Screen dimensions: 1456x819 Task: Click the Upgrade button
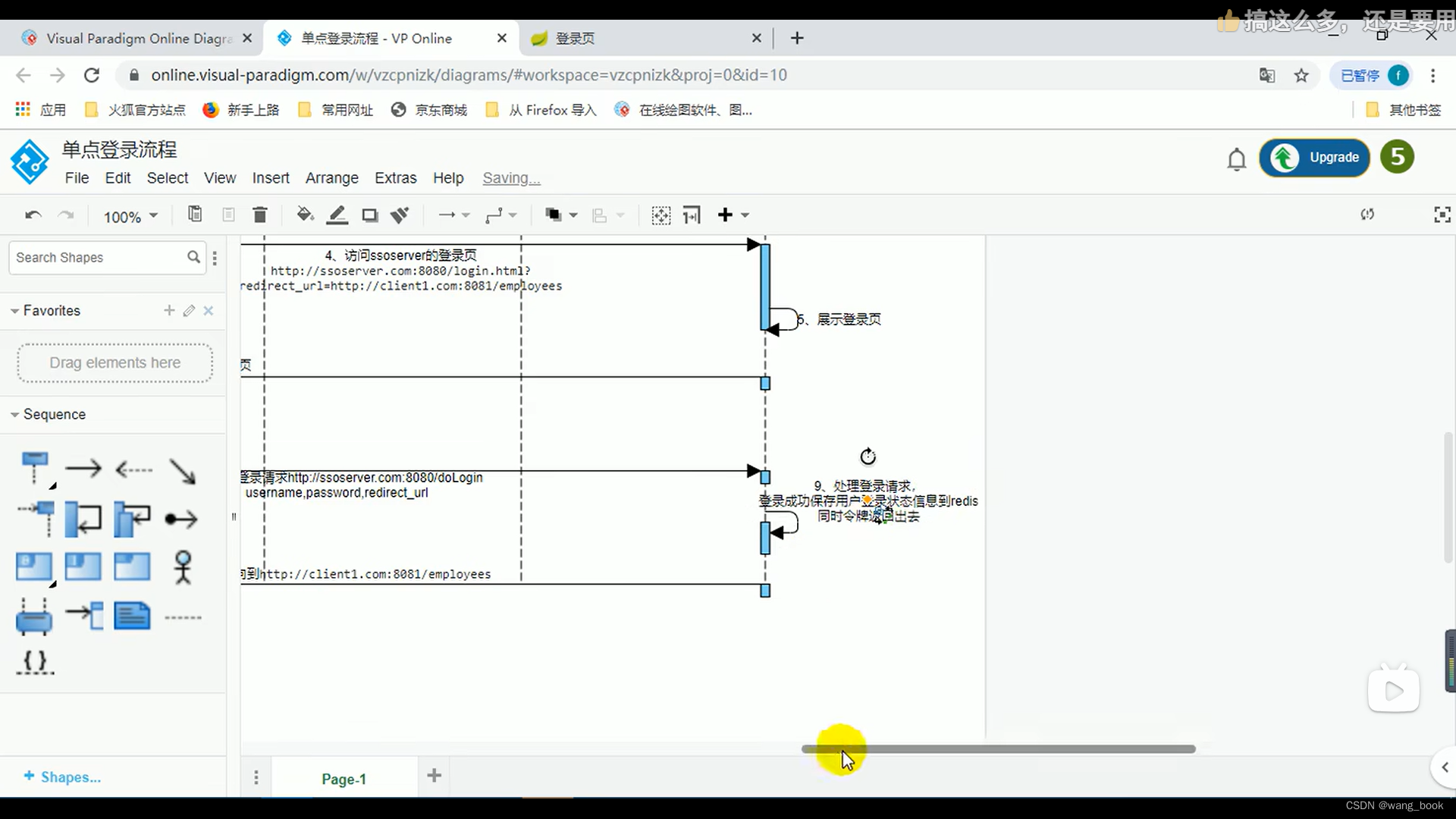pyautogui.click(x=1315, y=158)
